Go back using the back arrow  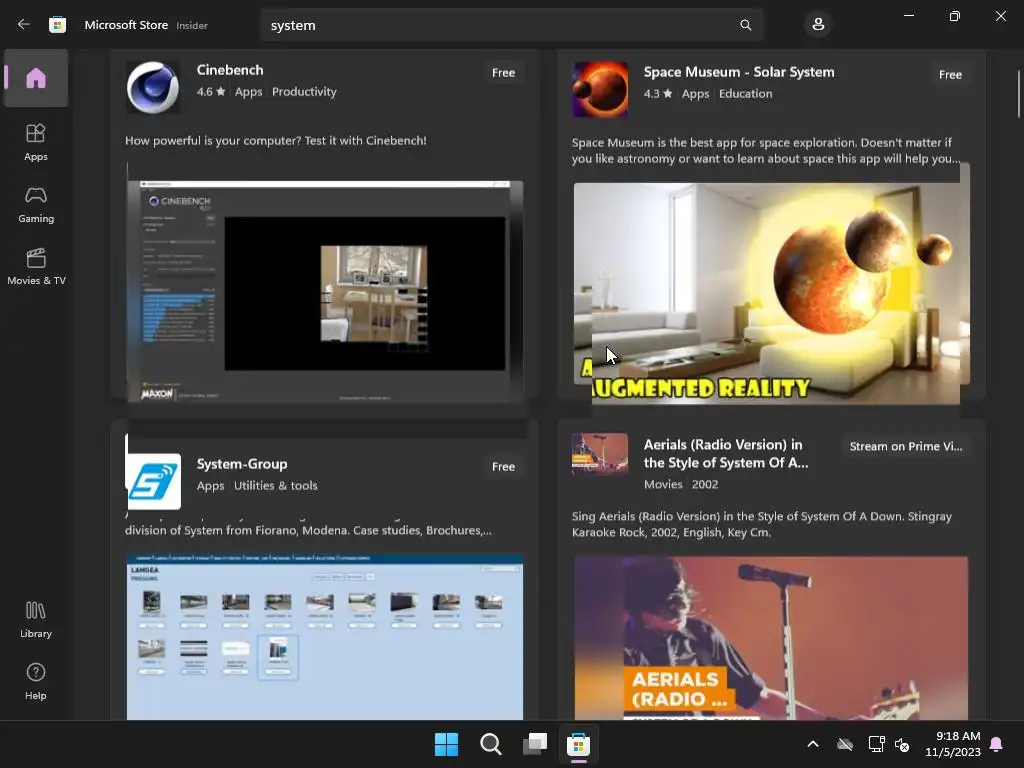(x=24, y=25)
